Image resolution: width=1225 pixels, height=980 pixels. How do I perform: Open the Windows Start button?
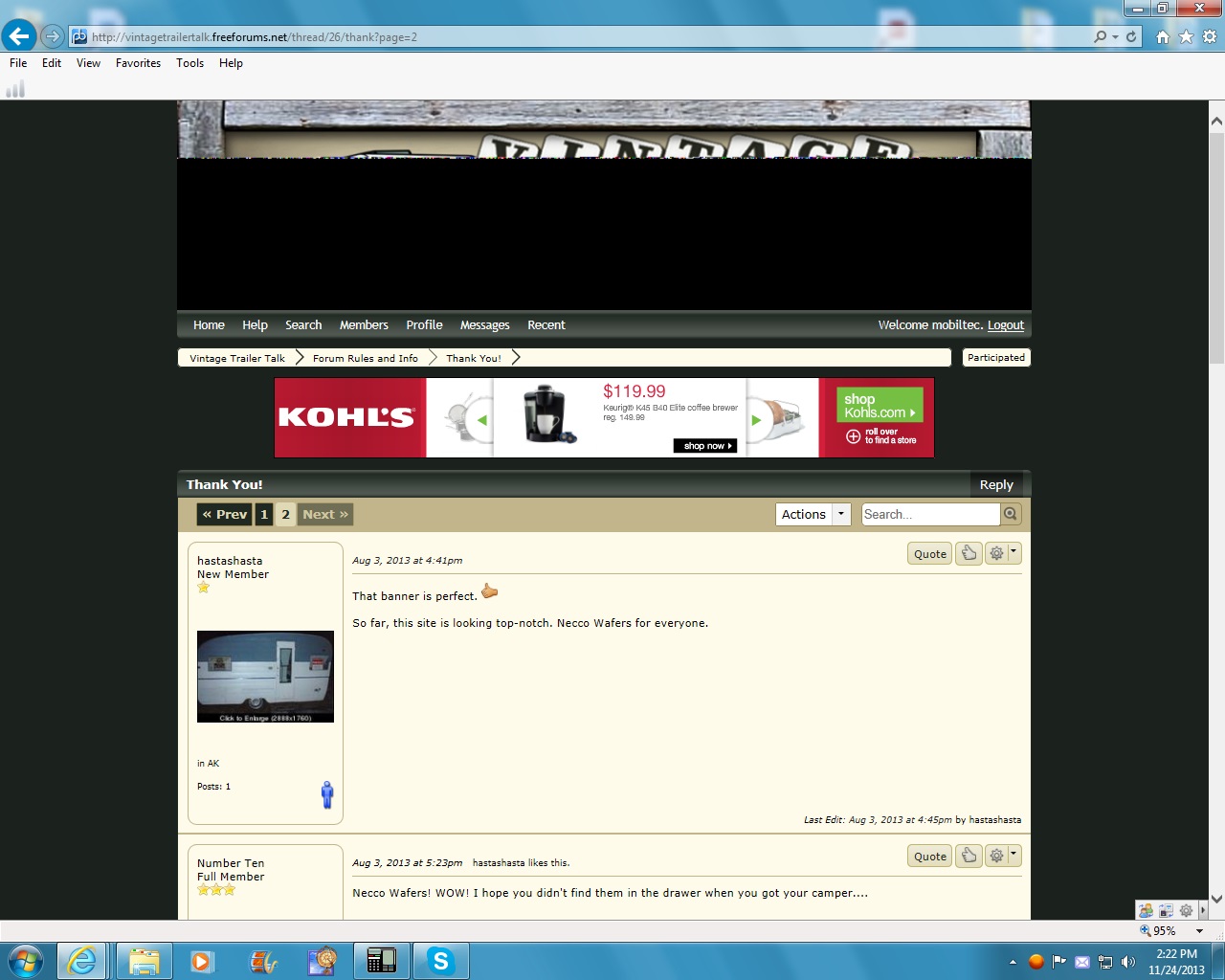25,960
